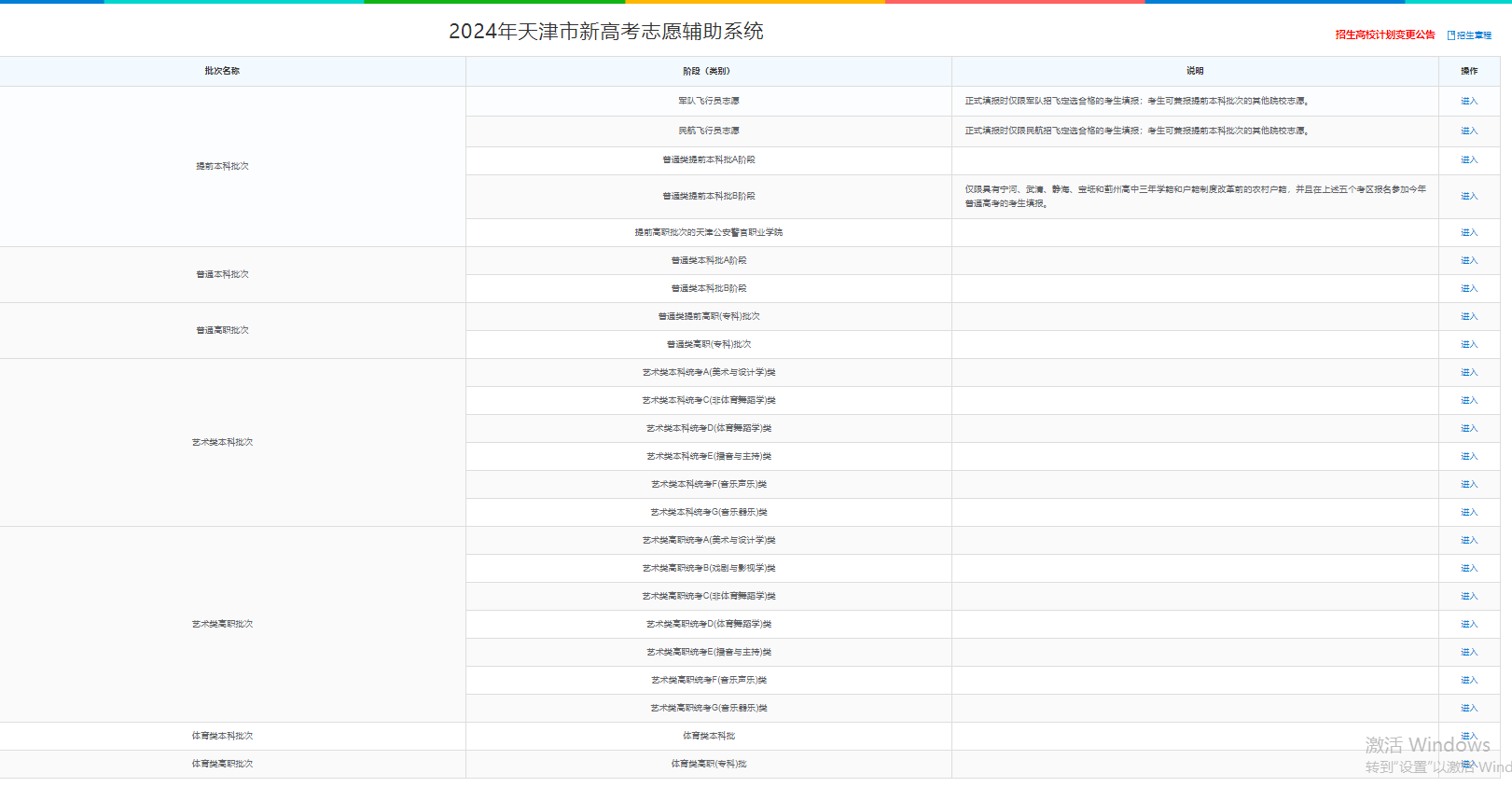Screen dimensions: 1512x787
Task: Click 进入 for 艺术类本科统考F(音乐声乐)类
Action: (x=1468, y=484)
